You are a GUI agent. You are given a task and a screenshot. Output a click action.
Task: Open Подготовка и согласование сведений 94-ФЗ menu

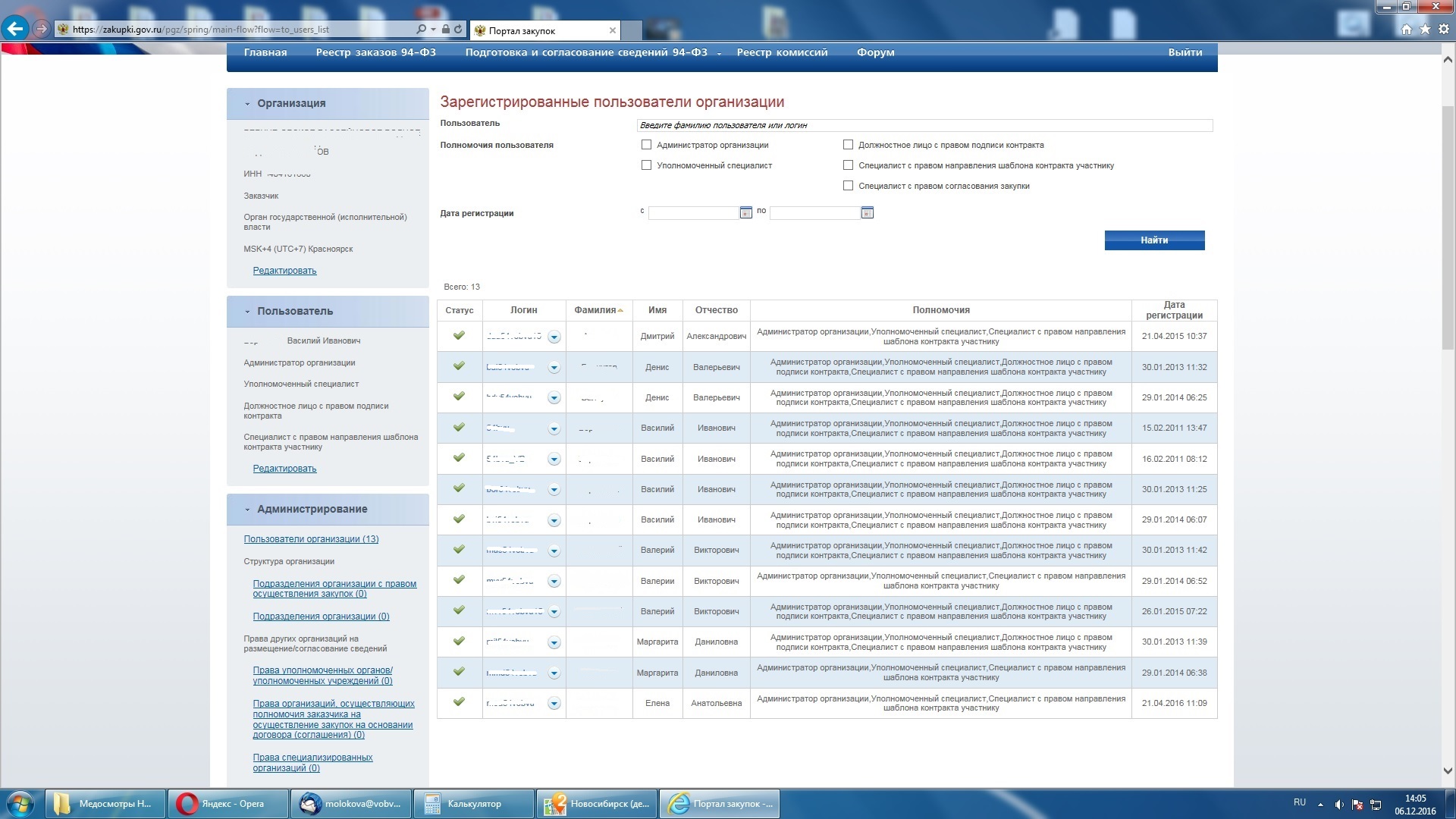(x=586, y=52)
